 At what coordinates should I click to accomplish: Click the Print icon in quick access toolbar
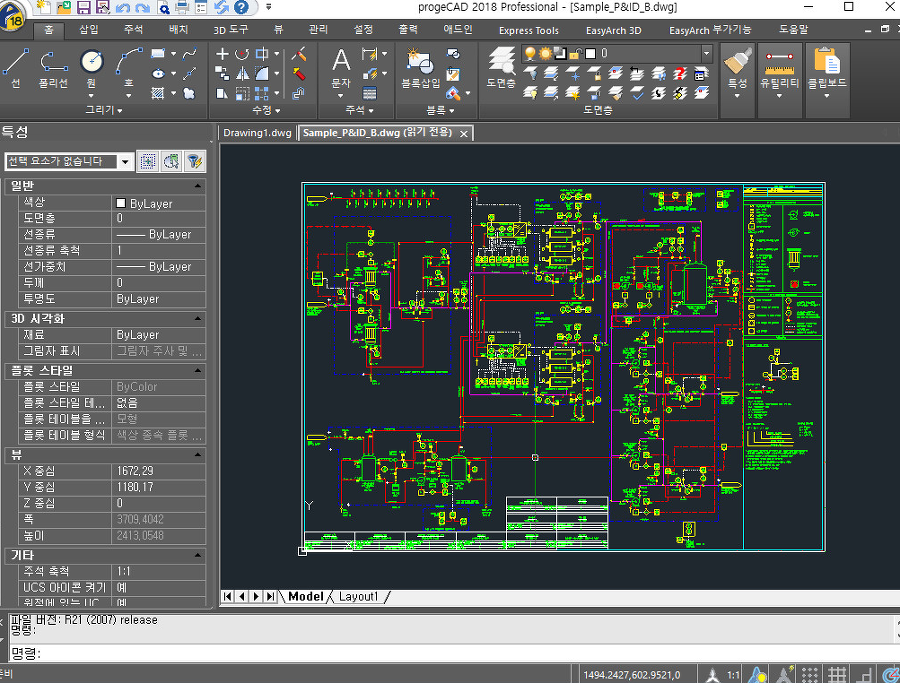(x=182, y=7)
